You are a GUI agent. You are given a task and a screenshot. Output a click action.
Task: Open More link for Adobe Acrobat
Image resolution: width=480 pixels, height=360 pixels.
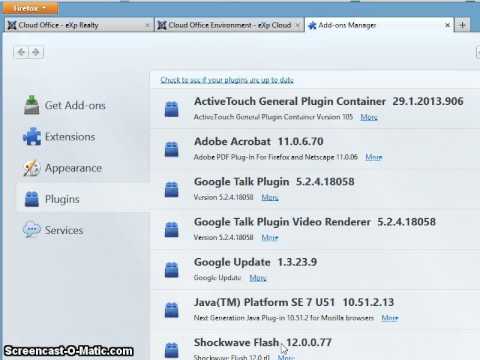pyautogui.click(x=374, y=157)
